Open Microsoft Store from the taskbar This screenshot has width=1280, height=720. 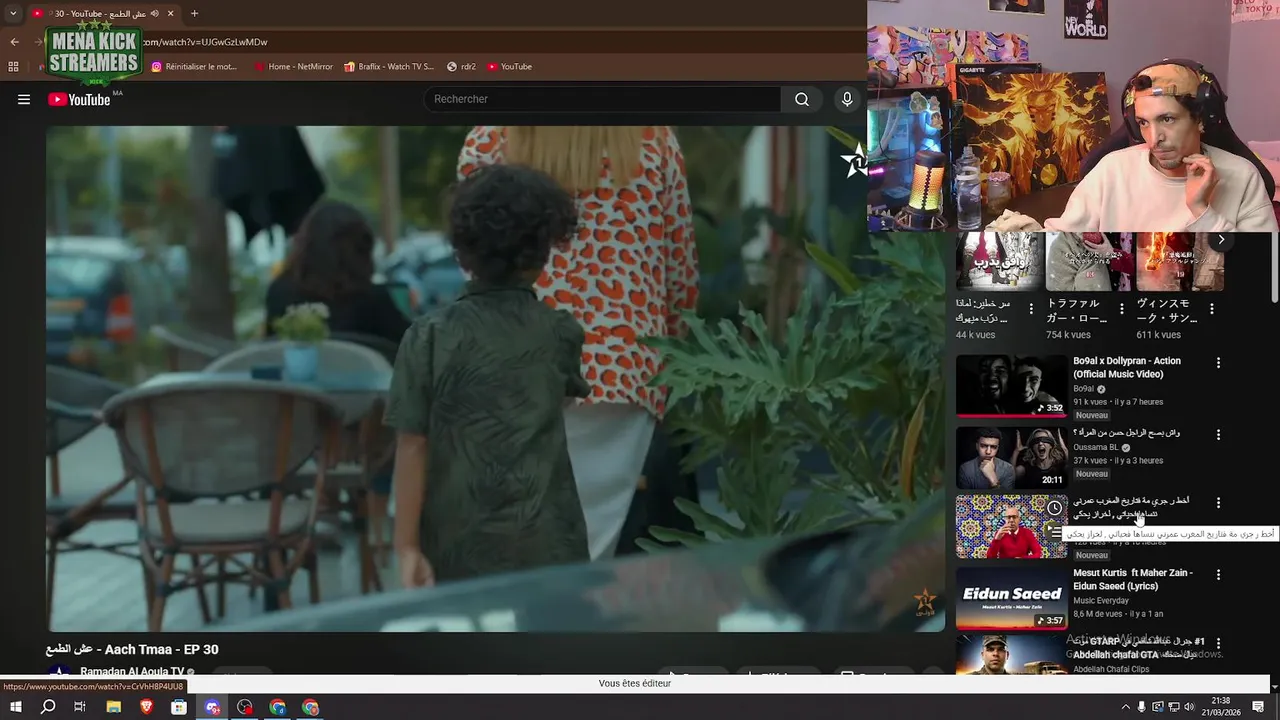tap(179, 707)
